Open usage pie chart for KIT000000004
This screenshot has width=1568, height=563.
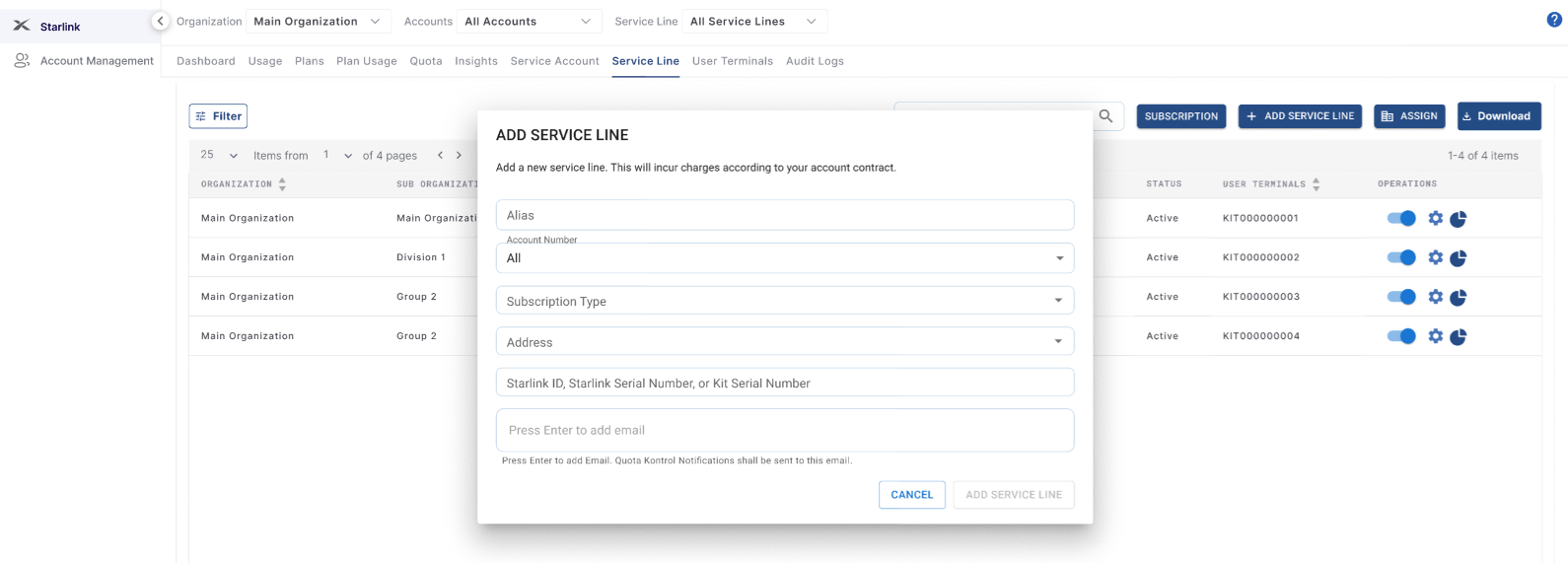click(1459, 337)
